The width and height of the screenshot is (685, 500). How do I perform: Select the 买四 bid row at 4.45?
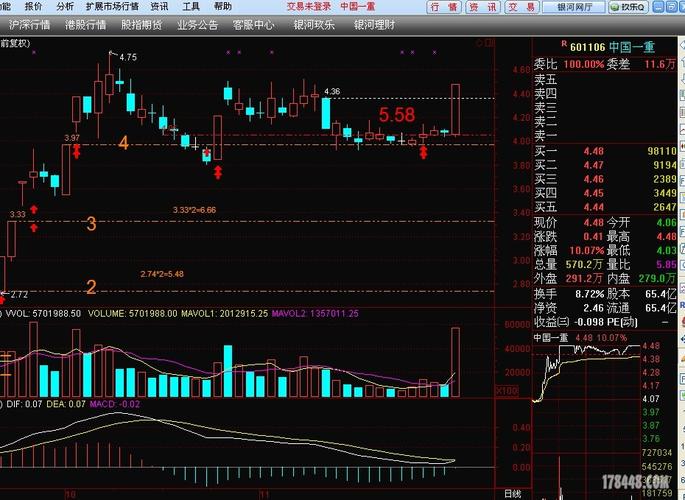[605, 193]
